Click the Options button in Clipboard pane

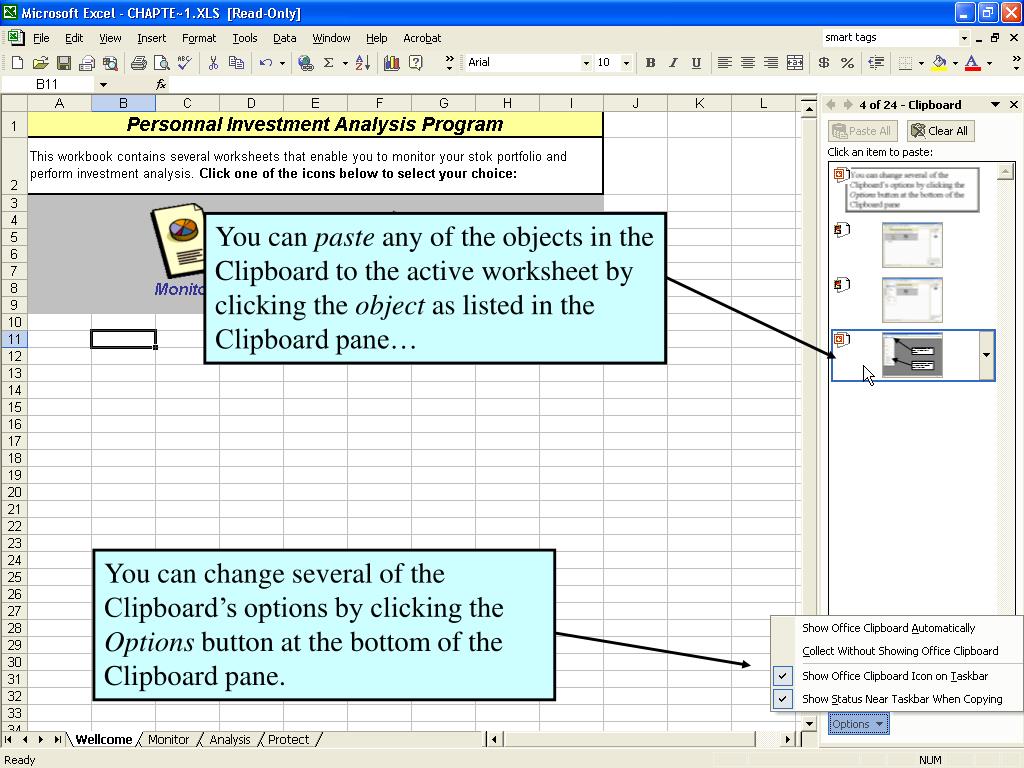(x=858, y=724)
